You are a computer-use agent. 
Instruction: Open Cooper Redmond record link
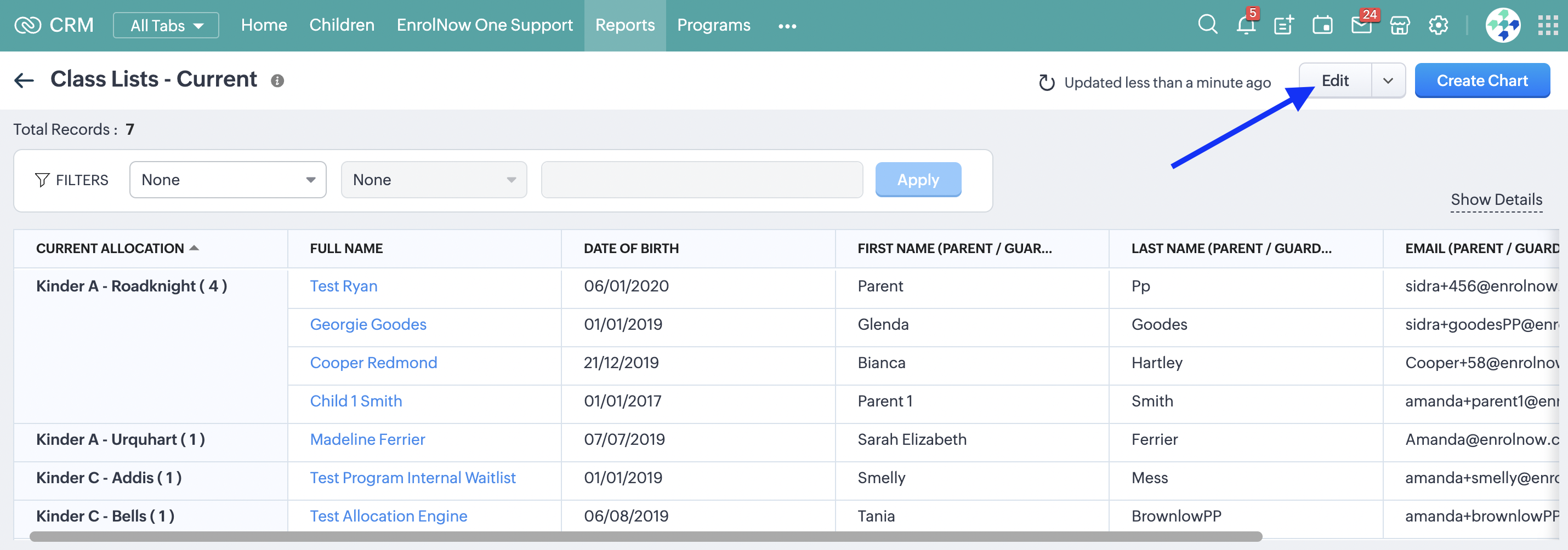pyautogui.click(x=373, y=363)
